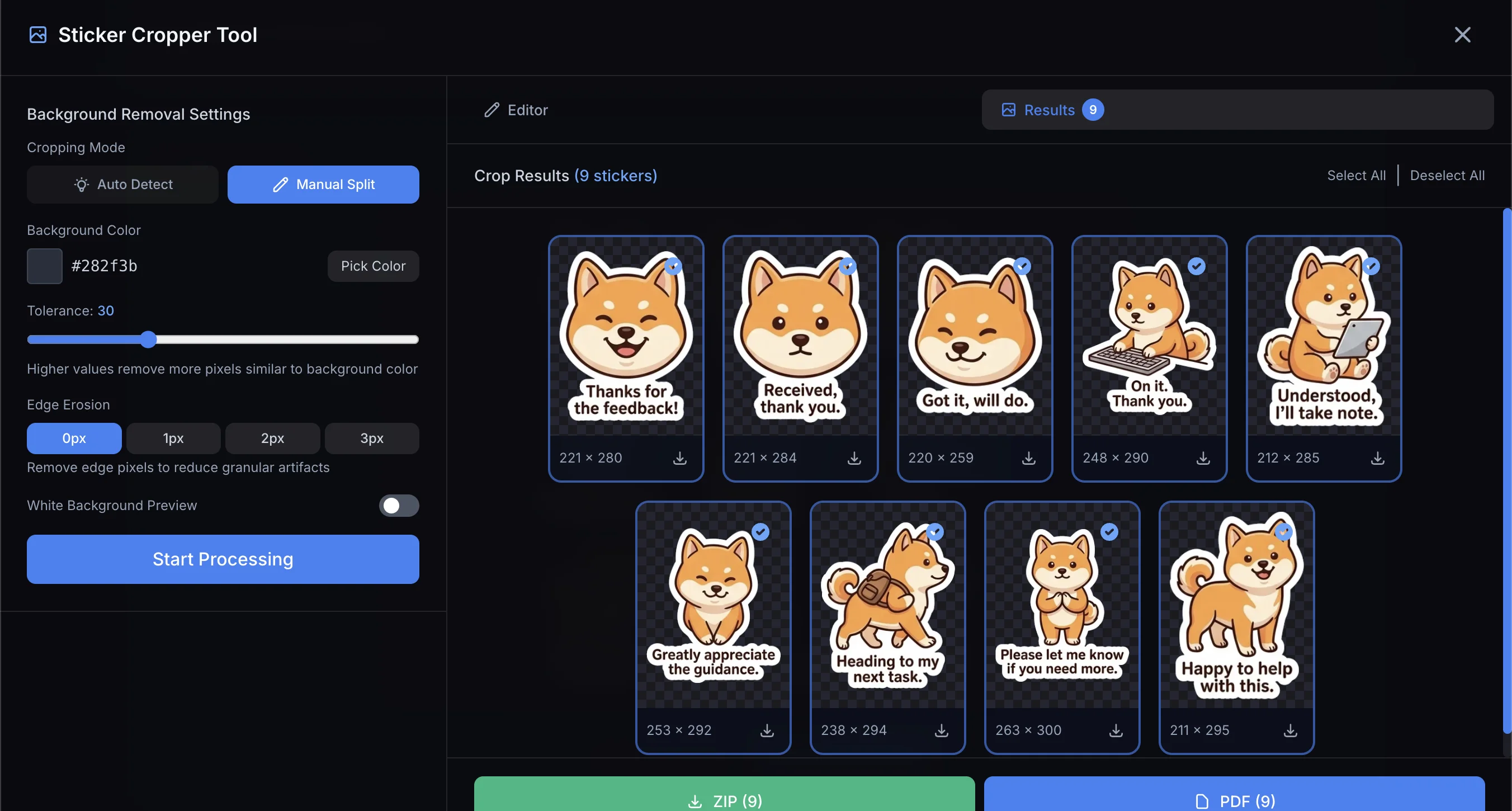1512x811 pixels.
Task: Deselect the 'Please let me know' sticker checkmark
Action: click(1109, 532)
